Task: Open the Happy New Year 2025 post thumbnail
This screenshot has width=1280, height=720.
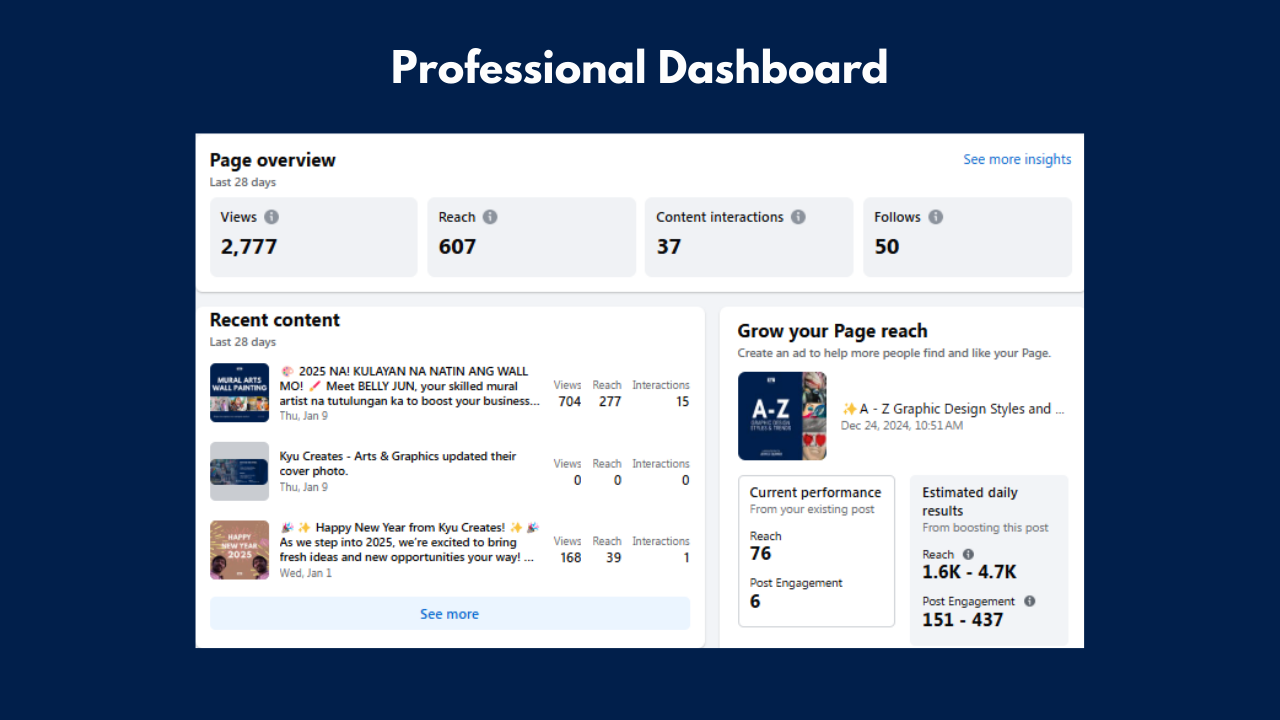Action: (239, 549)
